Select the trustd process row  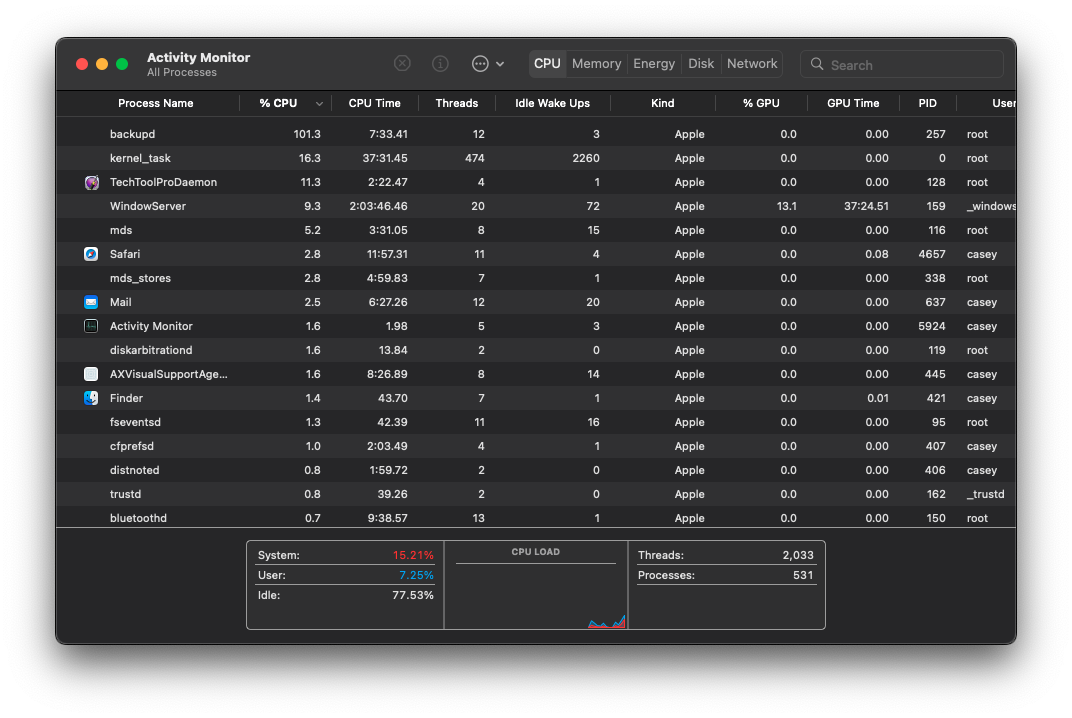coord(536,494)
